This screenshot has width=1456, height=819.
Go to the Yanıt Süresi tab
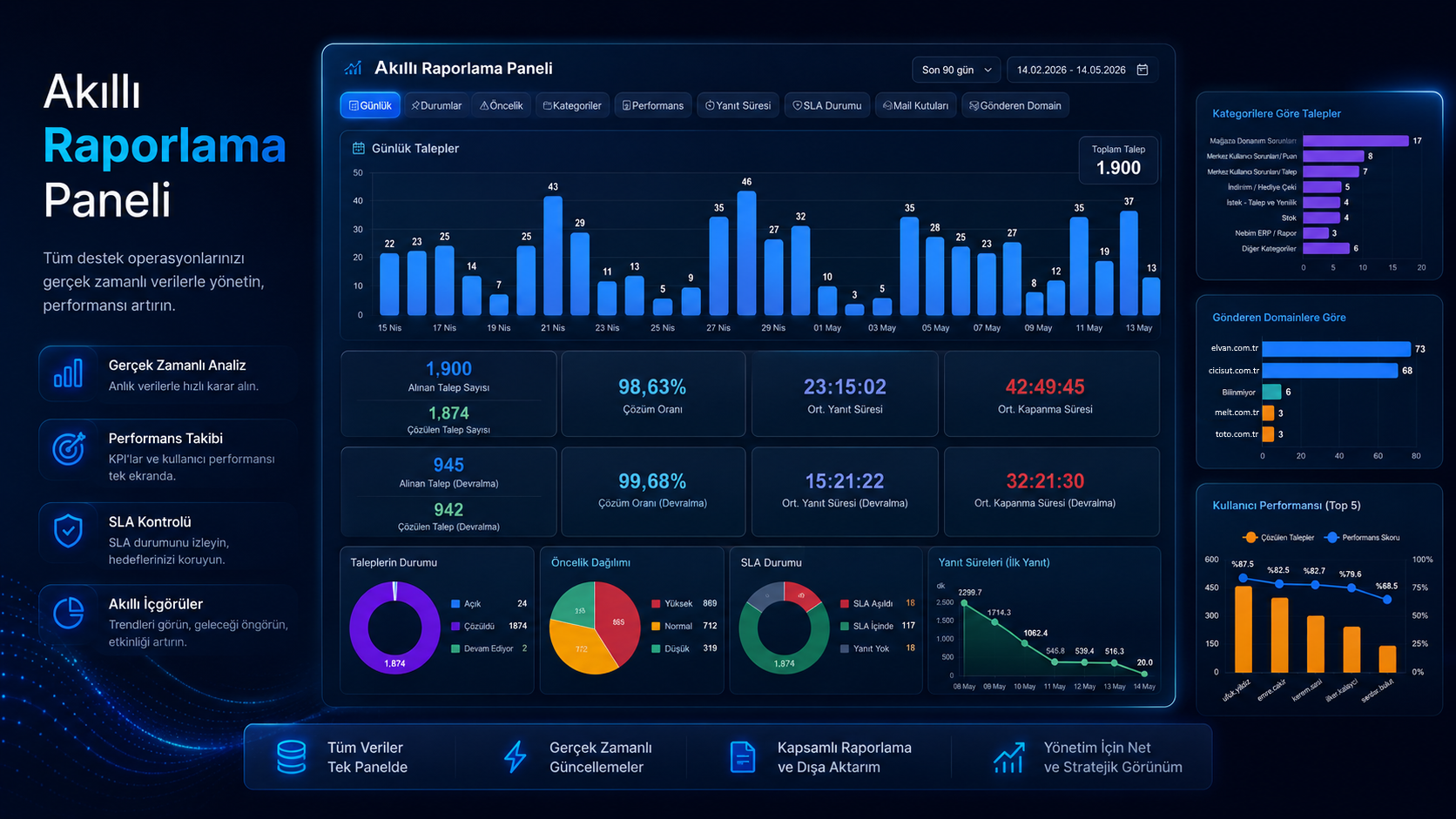[738, 105]
